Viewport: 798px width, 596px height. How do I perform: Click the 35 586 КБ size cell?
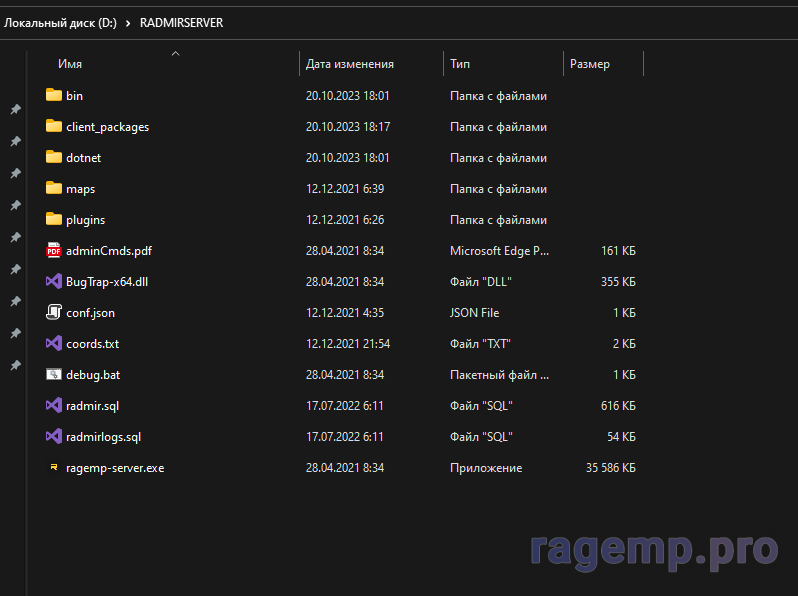(610, 468)
